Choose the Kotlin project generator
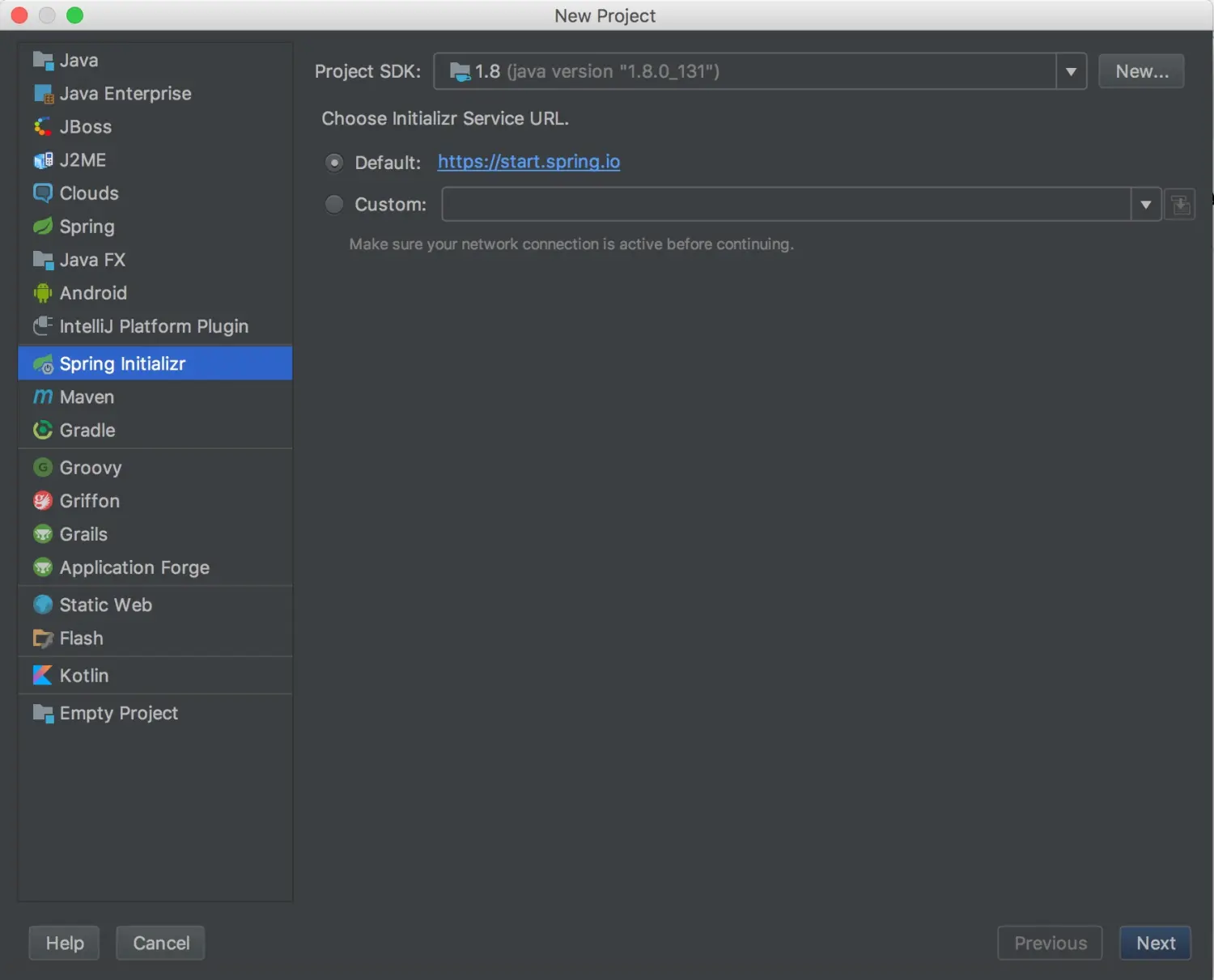This screenshot has height=980, width=1214. [x=83, y=675]
